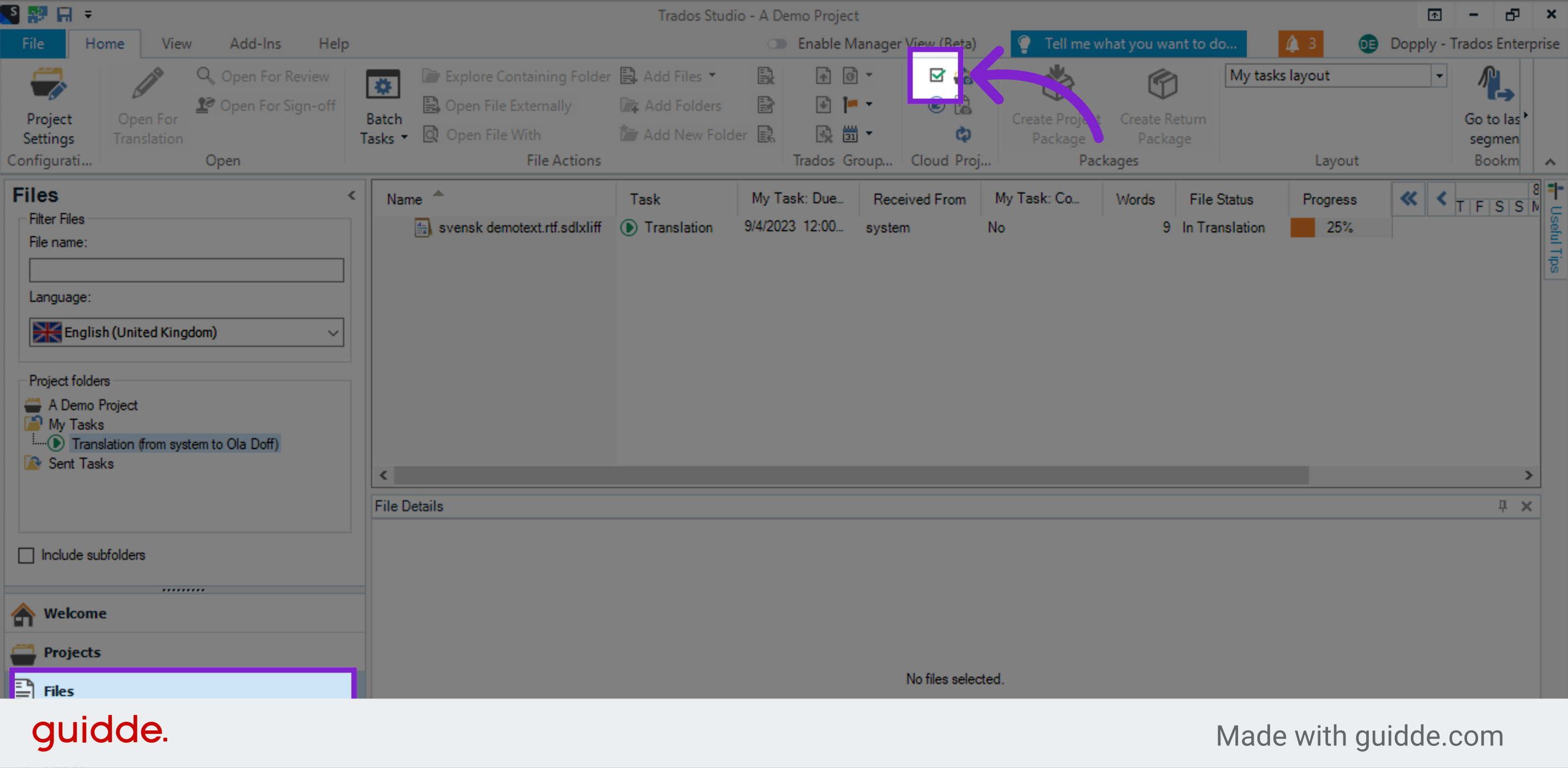Collapse the Files panel with the arrow

pyautogui.click(x=352, y=195)
